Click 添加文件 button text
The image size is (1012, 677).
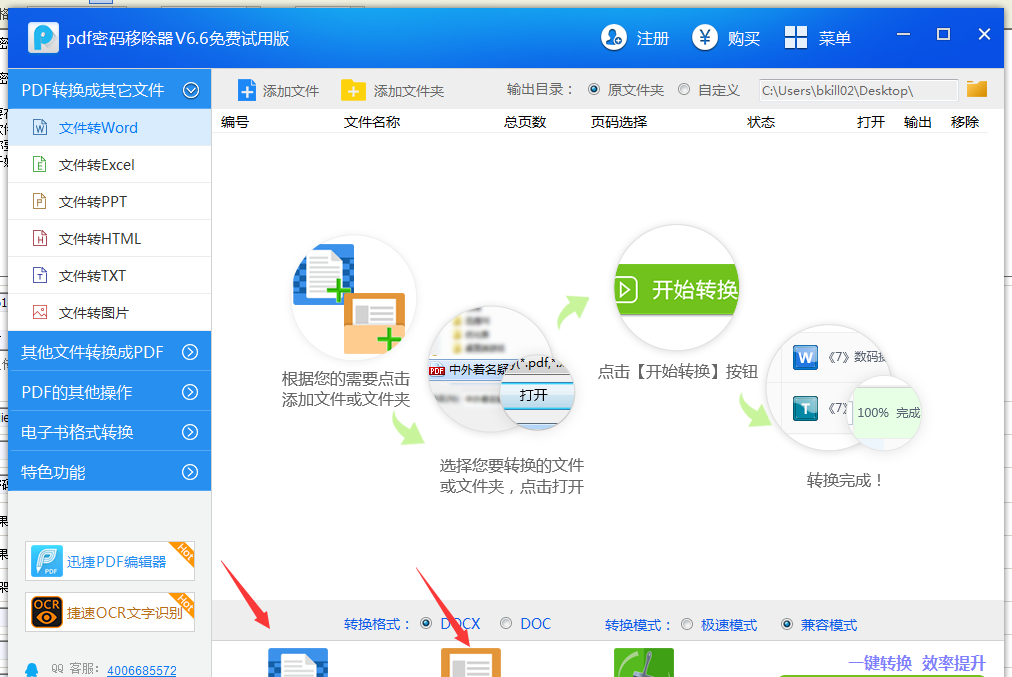pyautogui.click(x=290, y=91)
